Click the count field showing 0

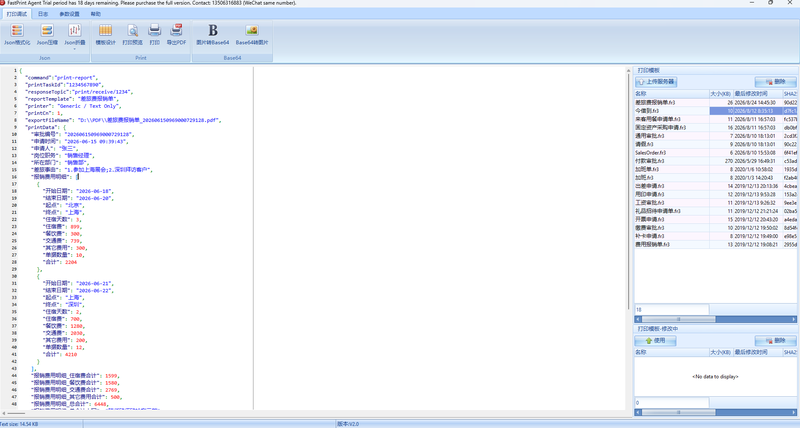[x=671, y=403]
